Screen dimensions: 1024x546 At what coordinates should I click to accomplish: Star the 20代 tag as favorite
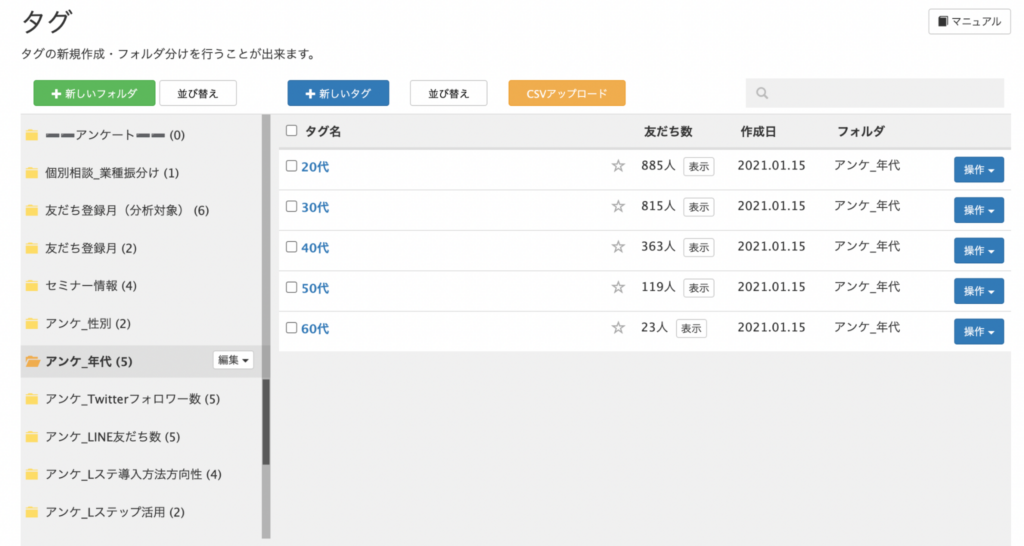(618, 166)
